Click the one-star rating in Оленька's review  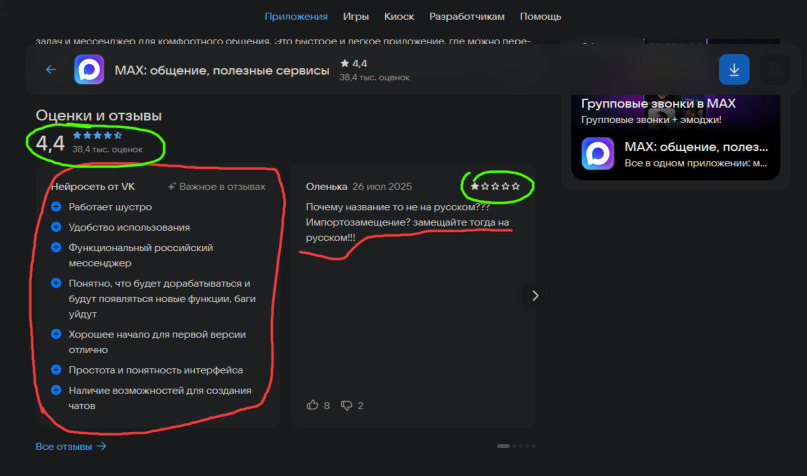(495, 186)
